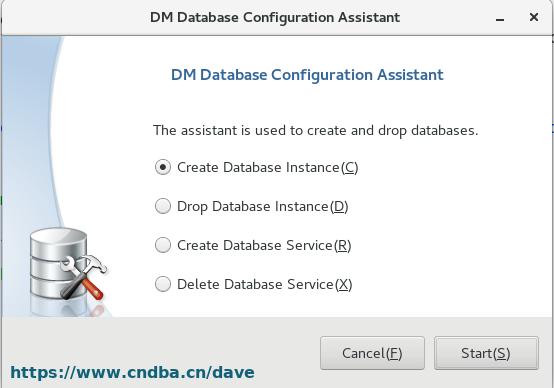Click the assistant description sentence

point(316,130)
